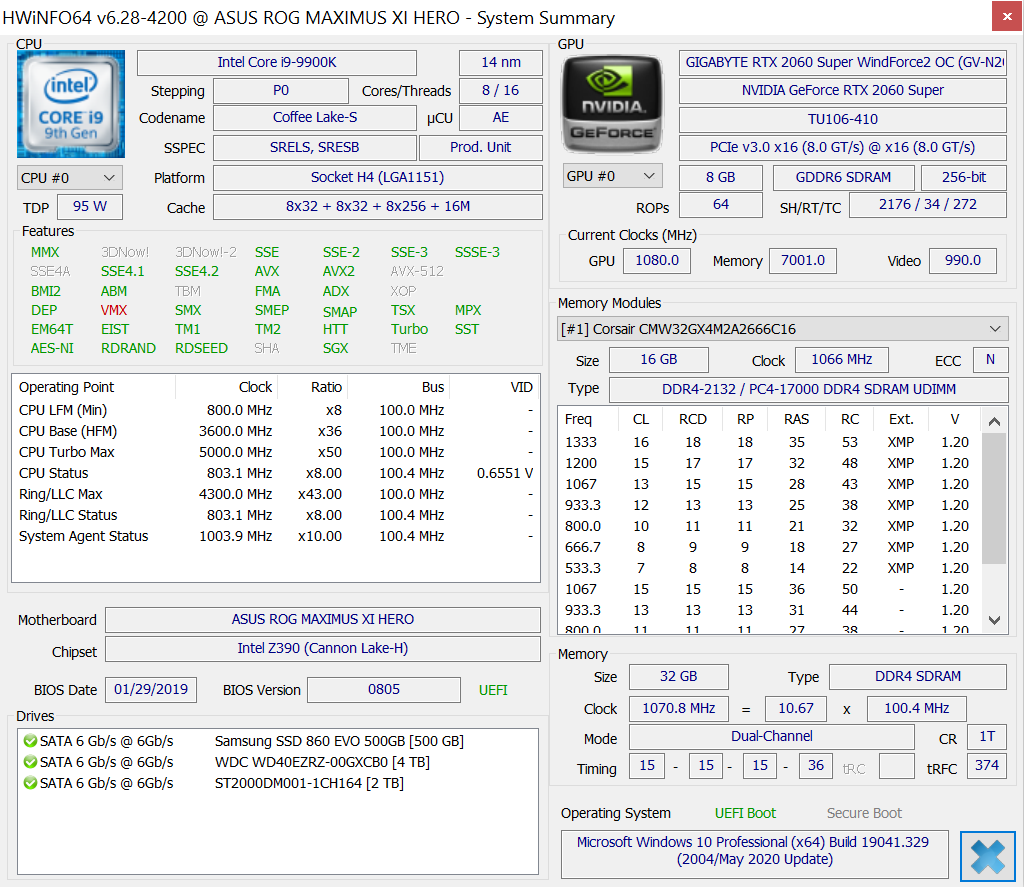This screenshot has width=1024, height=887.
Task: Click the 8 / 16 Cores/Threads value
Action: coord(501,91)
